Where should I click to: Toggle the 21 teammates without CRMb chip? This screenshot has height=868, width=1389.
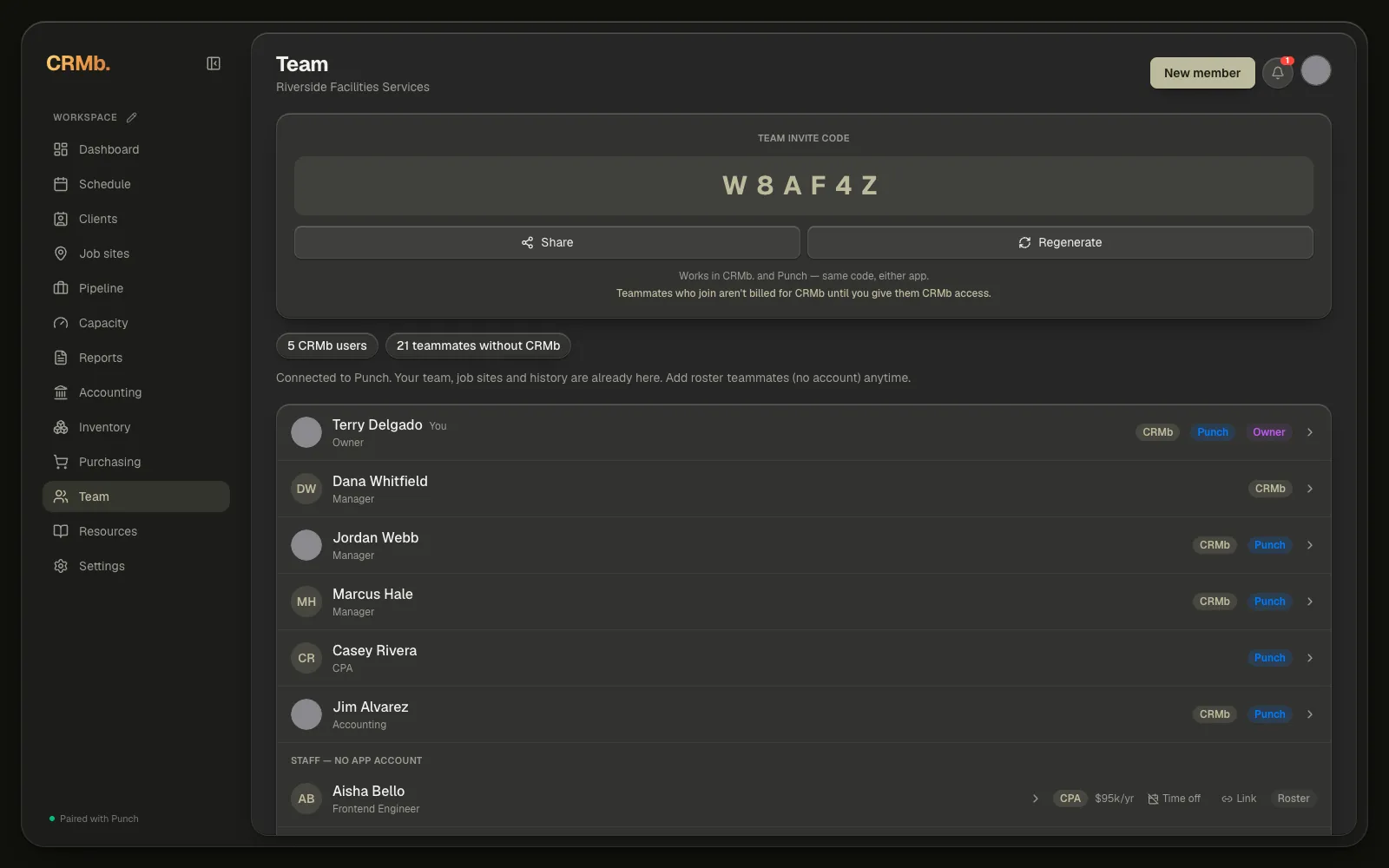pyautogui.click(x=478, y=345)
